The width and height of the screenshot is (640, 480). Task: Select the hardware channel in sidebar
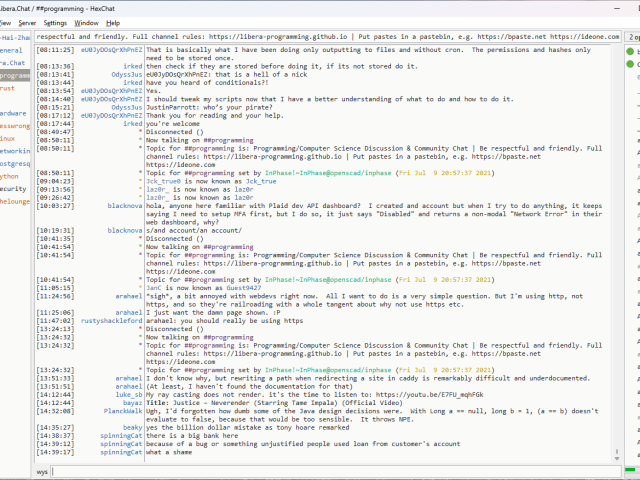click(x=14, y=113)
